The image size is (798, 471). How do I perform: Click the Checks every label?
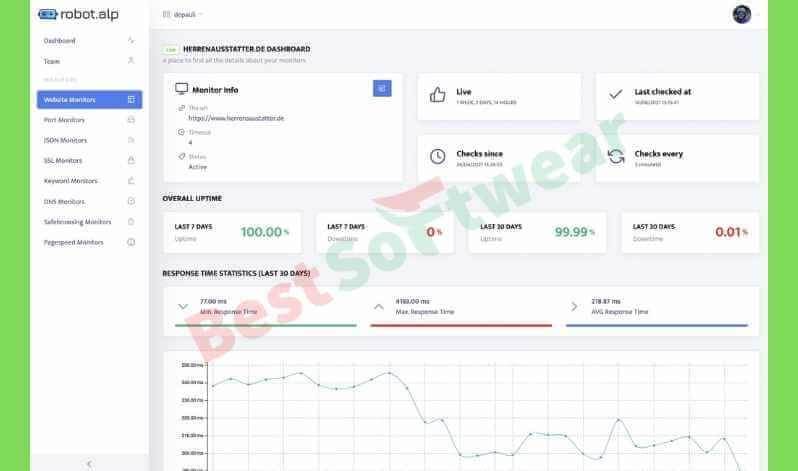659,154
